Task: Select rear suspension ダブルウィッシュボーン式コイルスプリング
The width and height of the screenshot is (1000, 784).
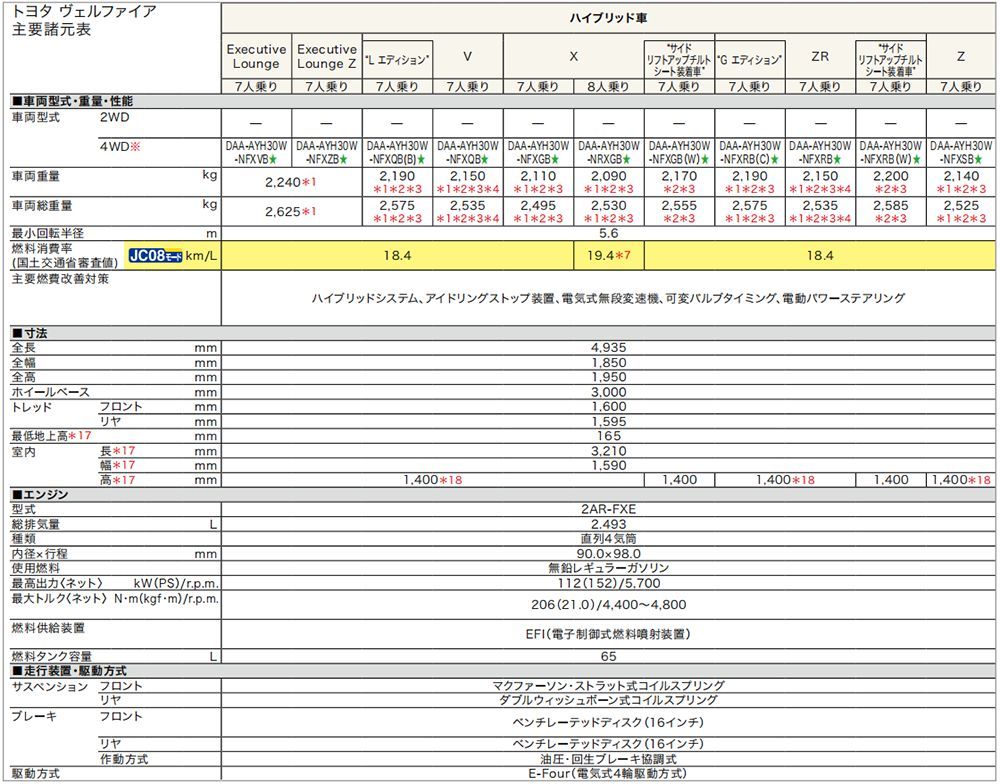Action: coord(608,700)
